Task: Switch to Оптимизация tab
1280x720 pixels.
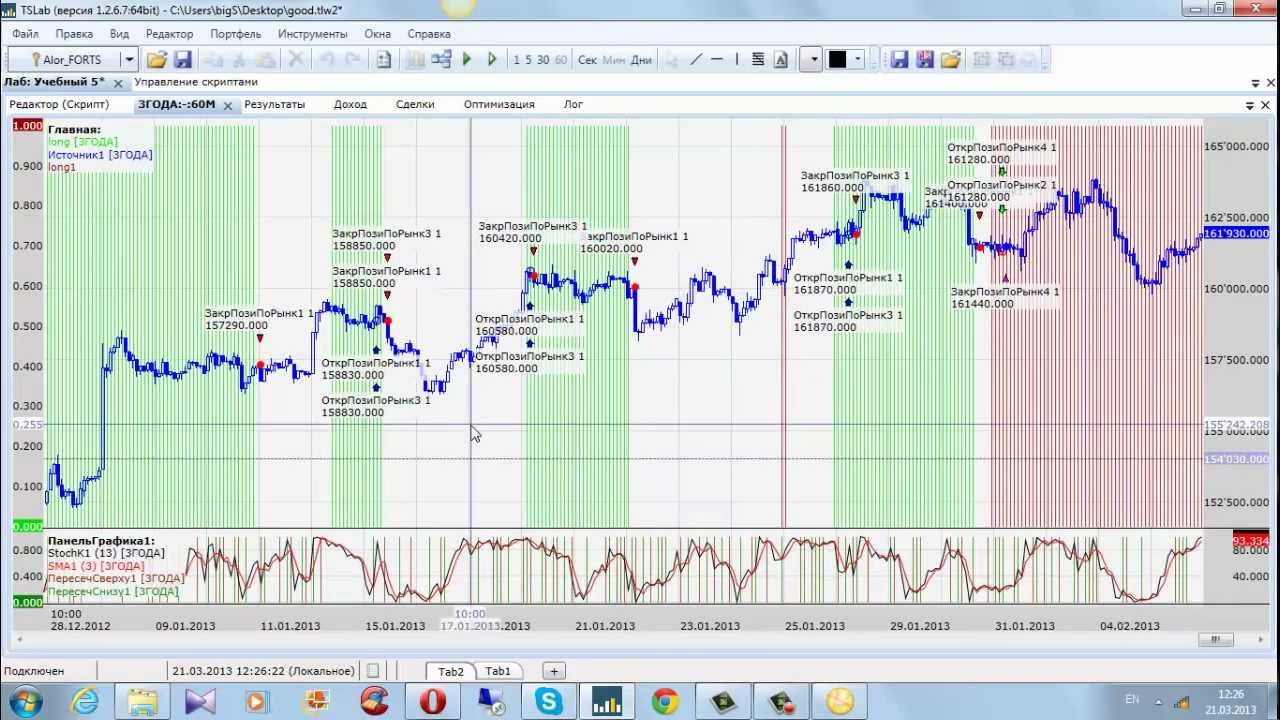Action: [x=499, y=104]
